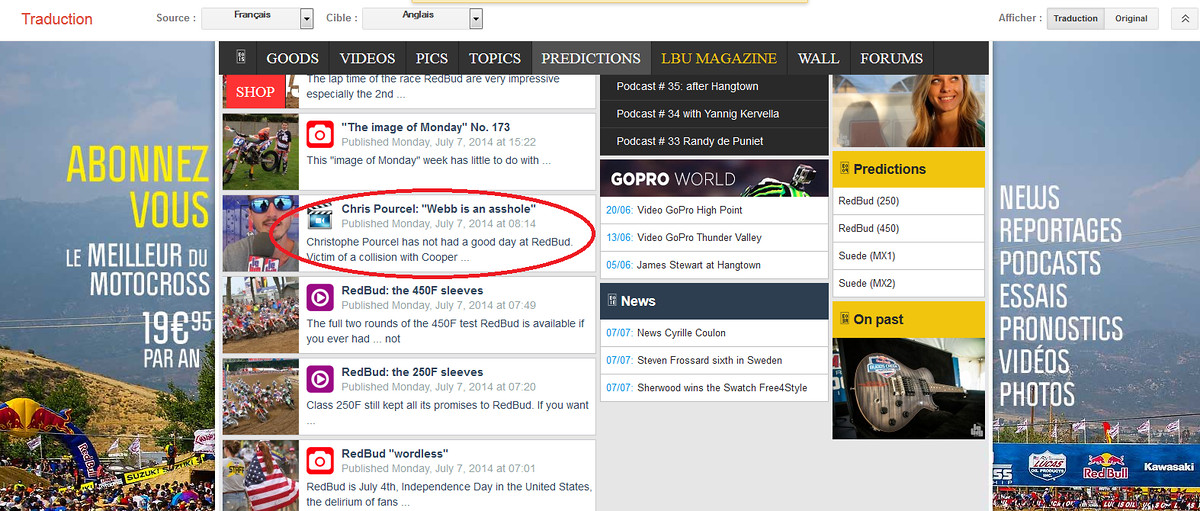Open the Source language dropdown (Français)
The image size is (1200, 511).
point(257,18)
